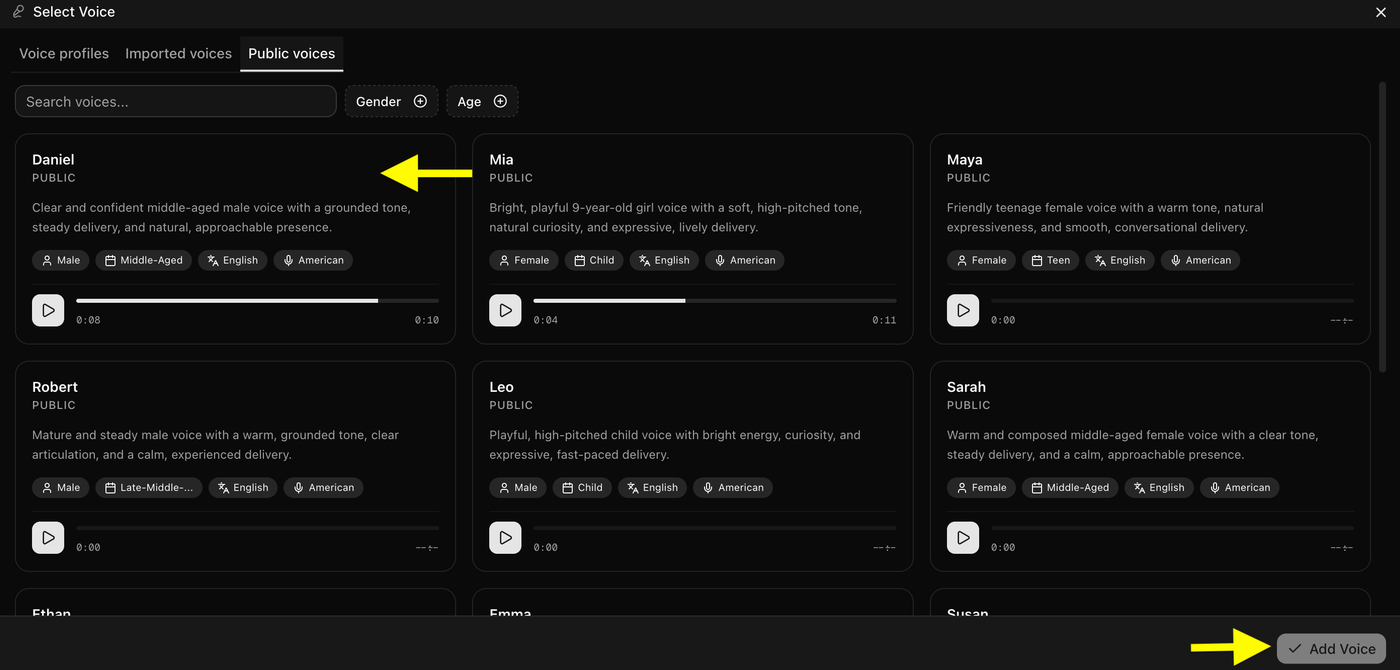This screenshot has width=1400, height=670.
Task: Click Mia's Child age tag
Action: (x=594, y=260)
